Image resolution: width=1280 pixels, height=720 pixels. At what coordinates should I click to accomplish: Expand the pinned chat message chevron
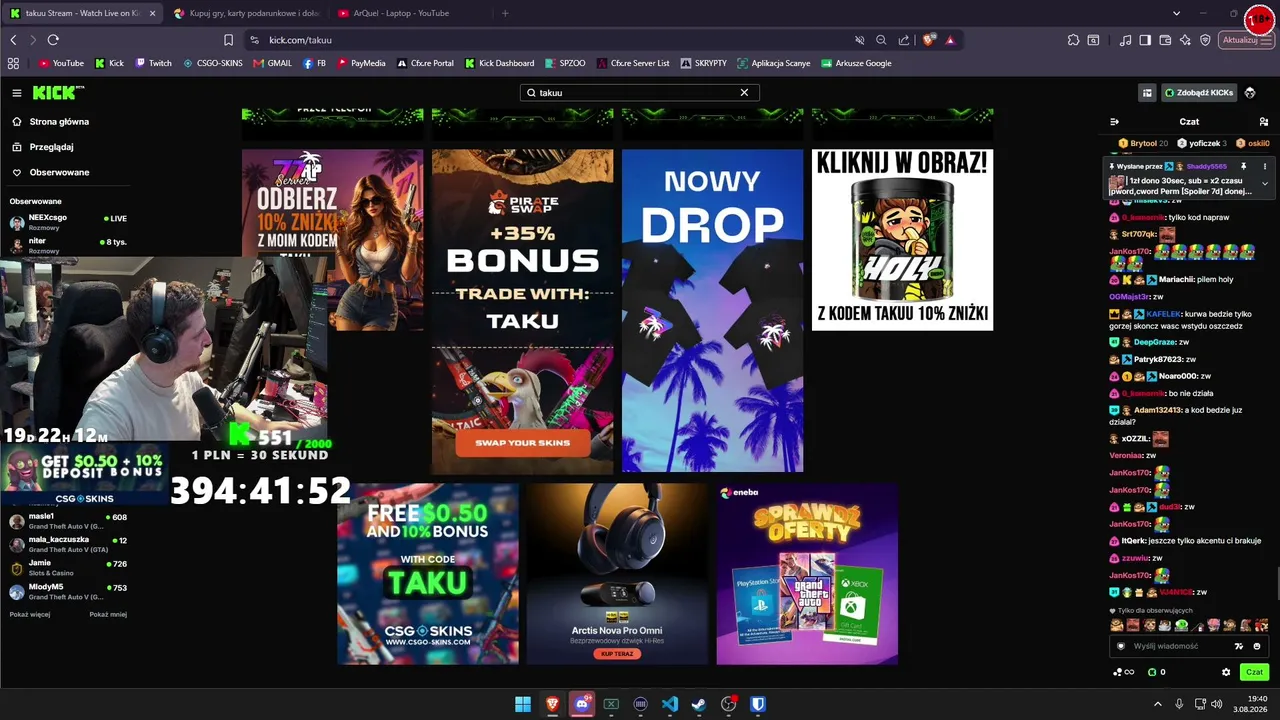[1264, 184]
